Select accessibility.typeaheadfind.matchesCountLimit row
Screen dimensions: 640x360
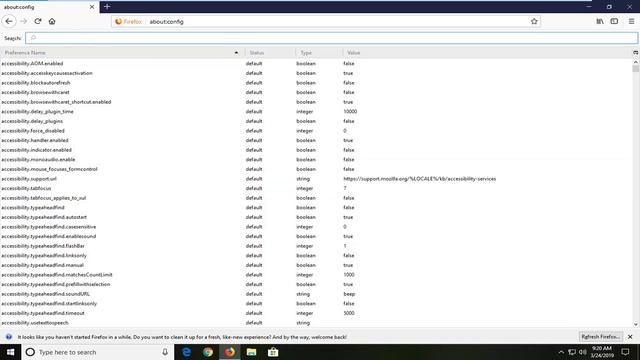tap(316, 275)
